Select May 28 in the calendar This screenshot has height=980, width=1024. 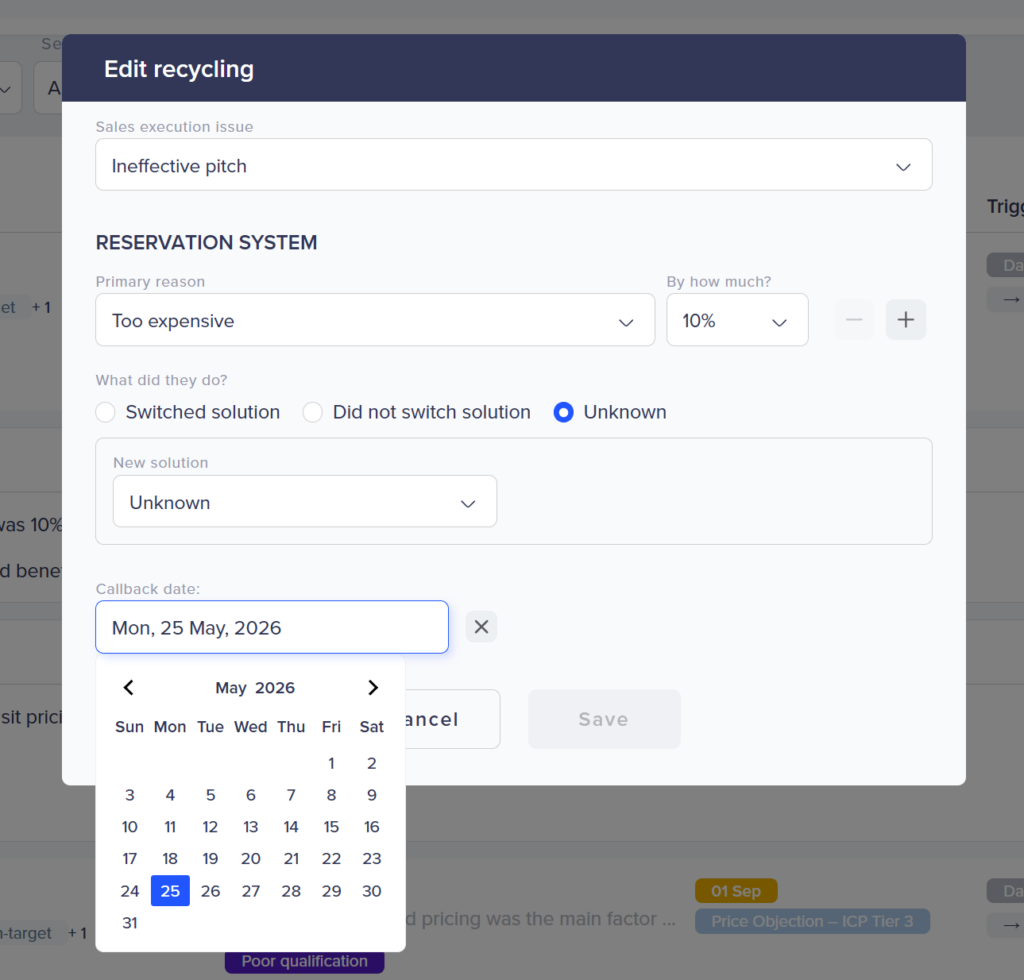[x=291, y=891]
